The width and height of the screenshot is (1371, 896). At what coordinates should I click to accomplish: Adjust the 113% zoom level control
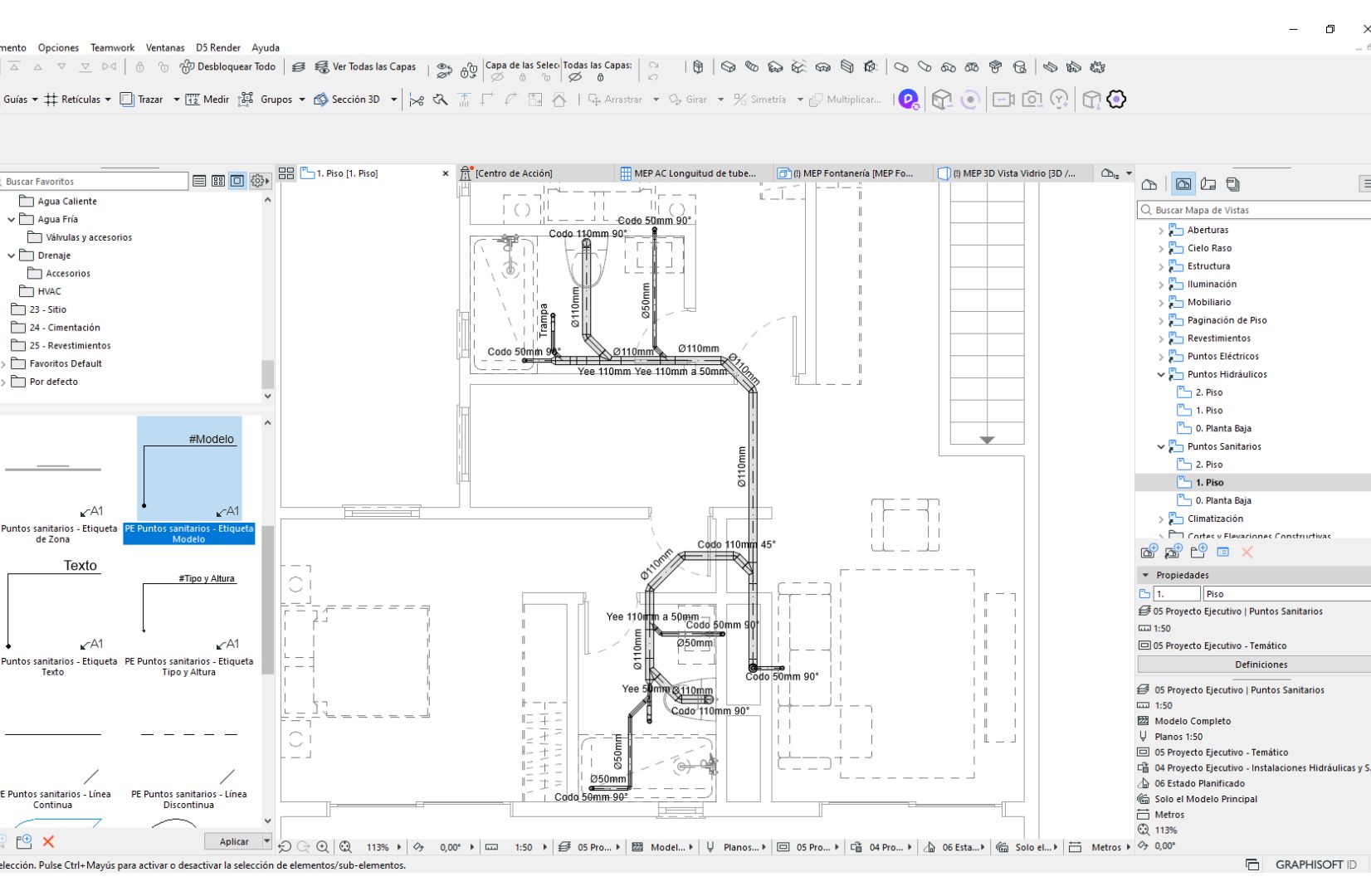[x=378, y=847]
